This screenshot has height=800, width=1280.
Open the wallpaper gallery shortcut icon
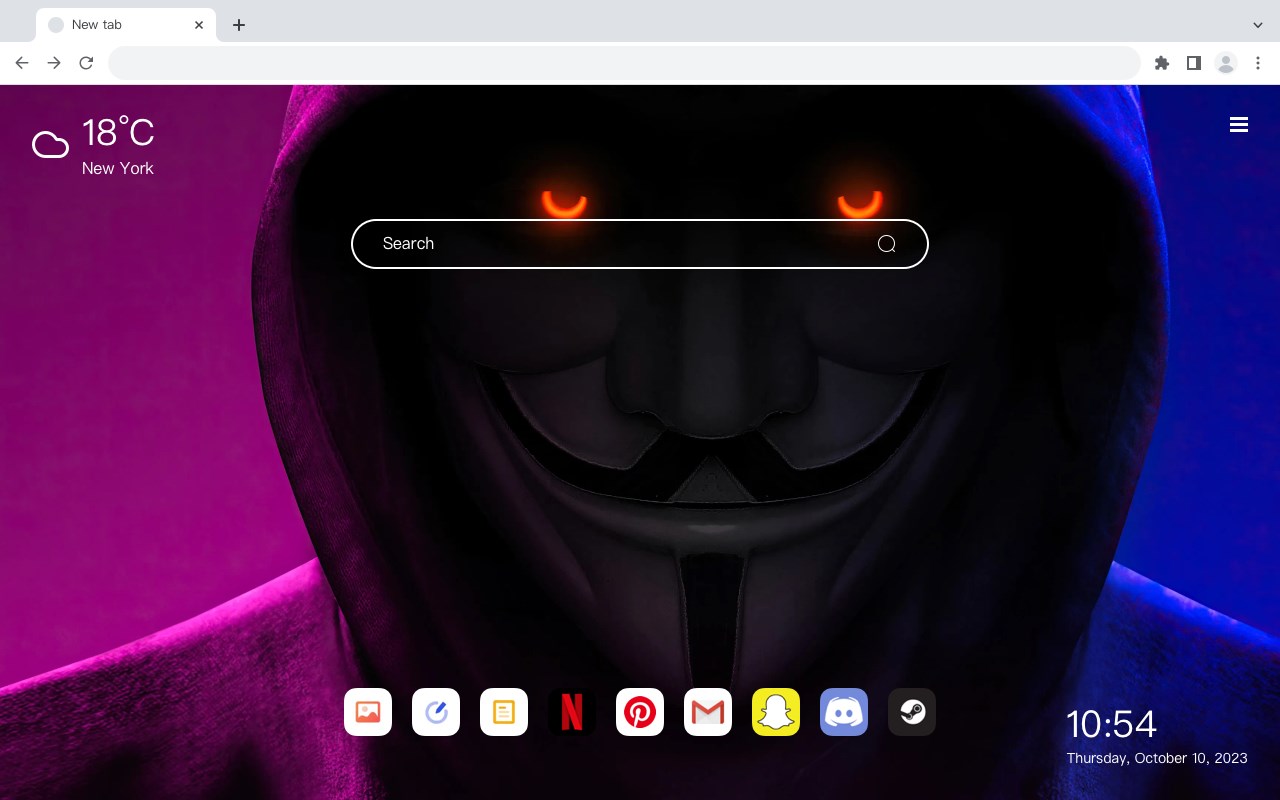(368, 712)
